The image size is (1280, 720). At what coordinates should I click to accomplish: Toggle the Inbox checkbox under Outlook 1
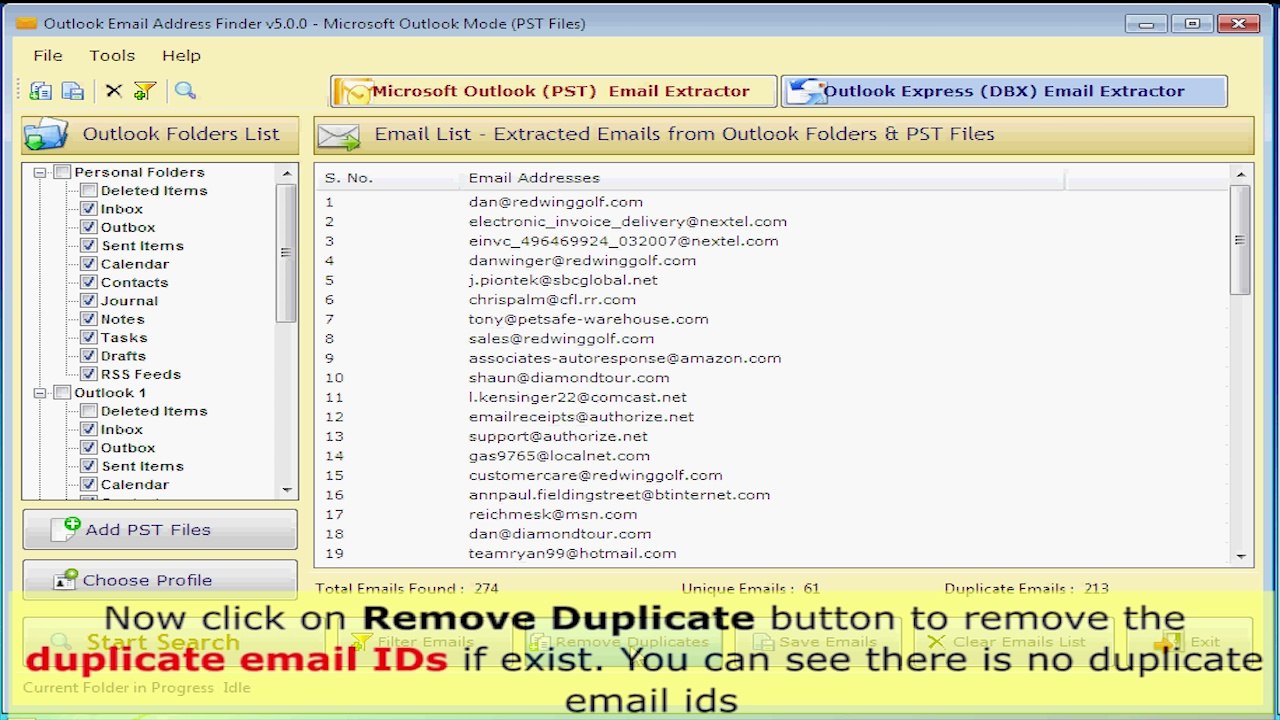click(x=89, y=430)
